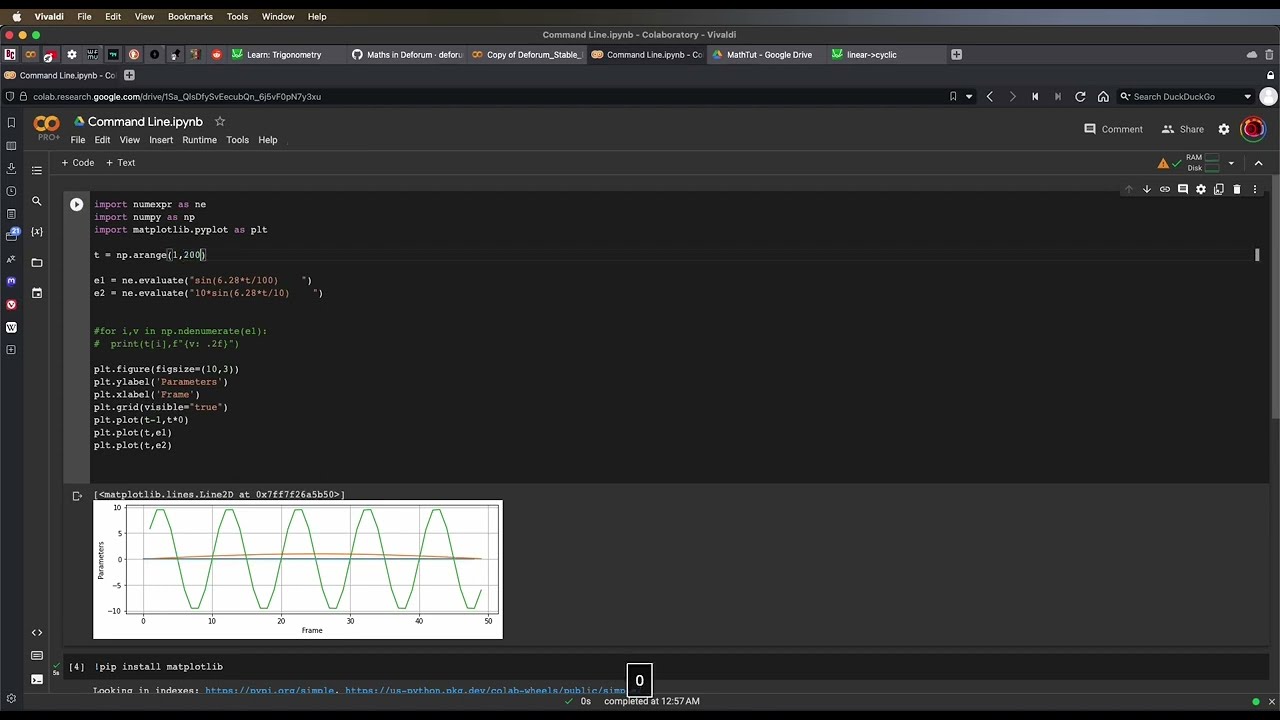Open the pypi.org/simple link
The height and width of the screenshot is (720, 1280).
coord(271,690)
